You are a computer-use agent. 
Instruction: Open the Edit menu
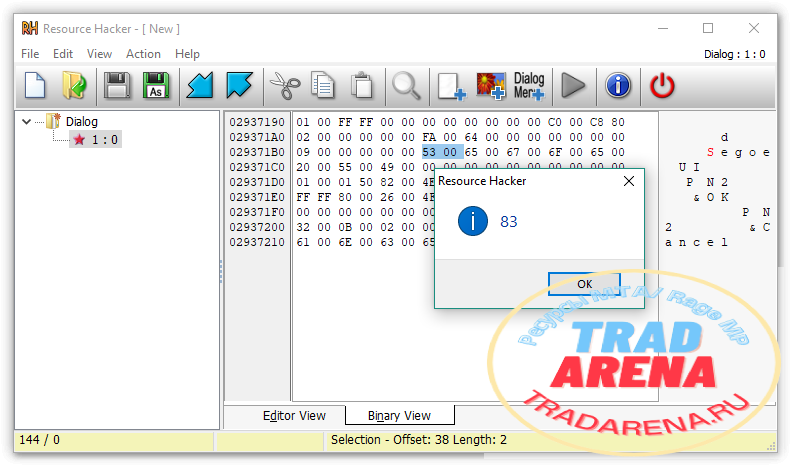(x=63, y=54)
